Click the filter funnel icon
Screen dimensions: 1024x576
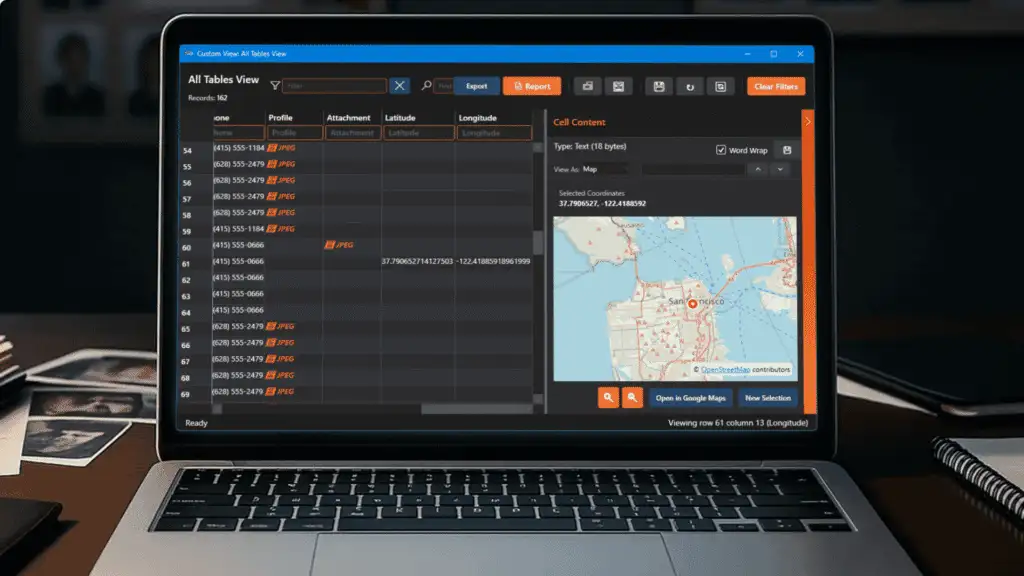click(275, 87)
